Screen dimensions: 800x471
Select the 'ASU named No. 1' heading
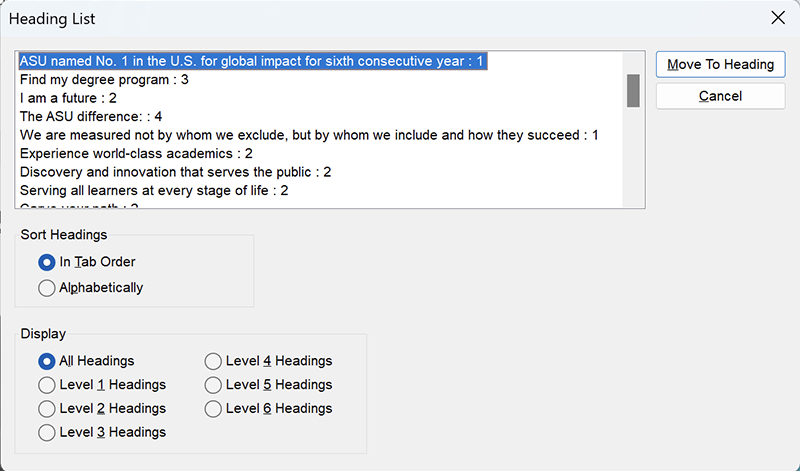[x=253, y=61]
